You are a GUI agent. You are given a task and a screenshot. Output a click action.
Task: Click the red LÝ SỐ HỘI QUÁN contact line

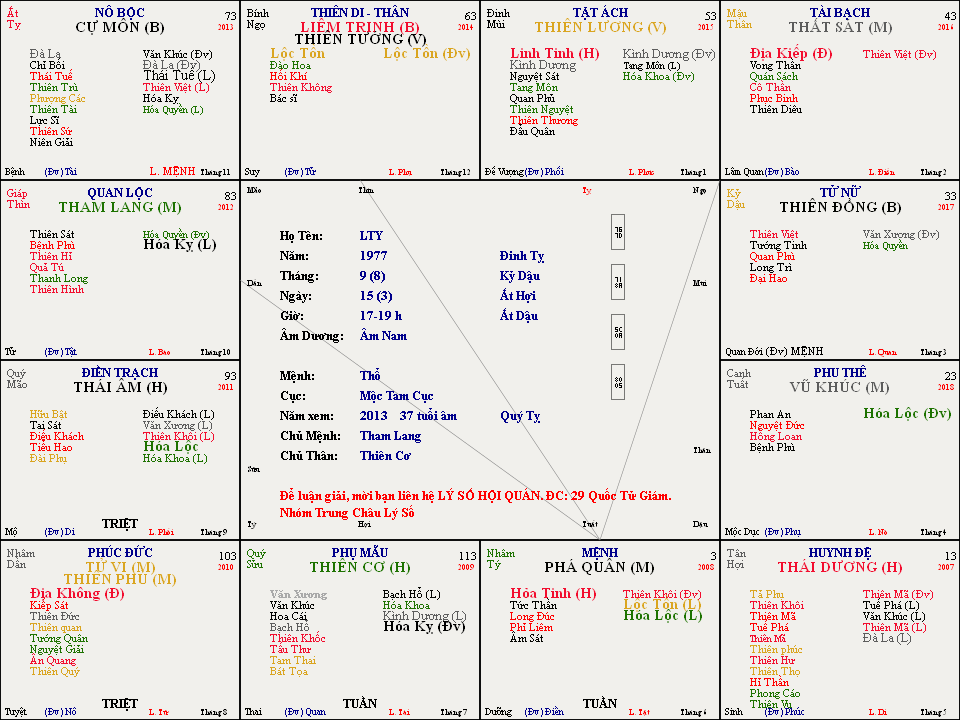[476, 496]
